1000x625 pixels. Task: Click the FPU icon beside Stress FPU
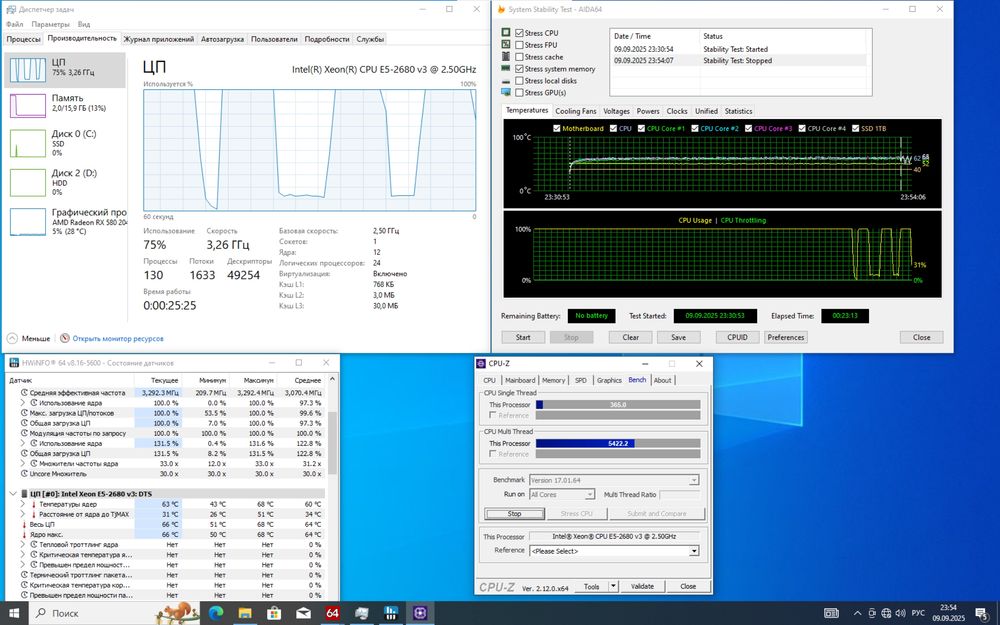[506, 45]
